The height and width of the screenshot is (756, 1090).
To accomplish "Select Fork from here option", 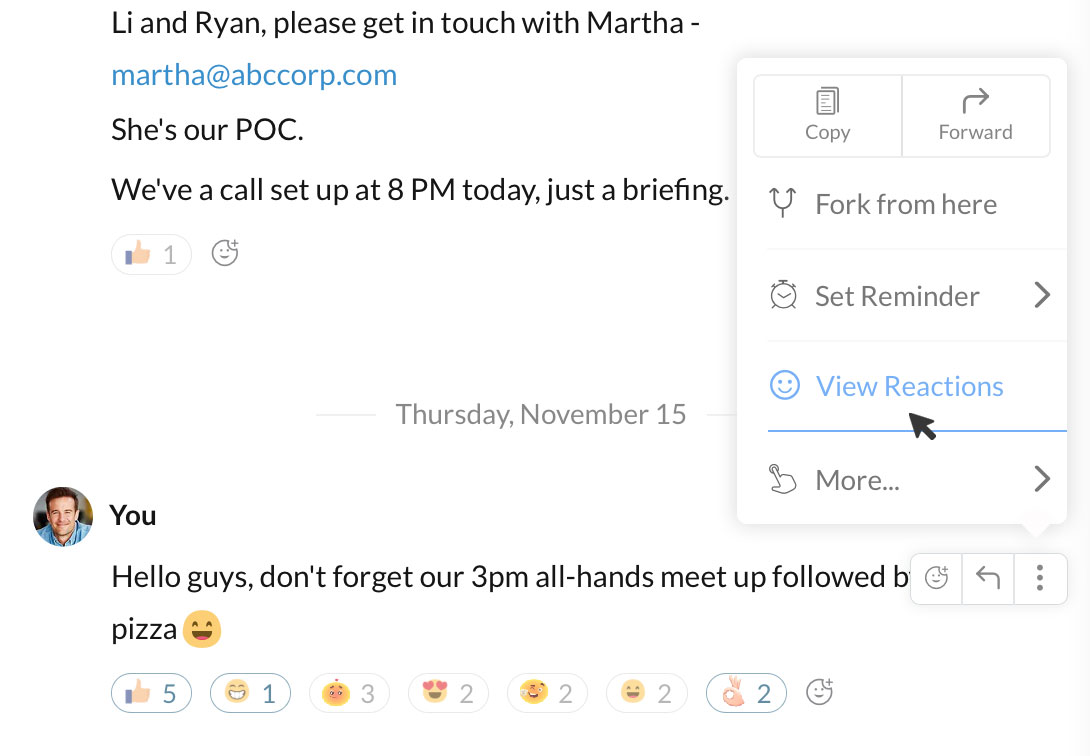I will tap(906, 204).
